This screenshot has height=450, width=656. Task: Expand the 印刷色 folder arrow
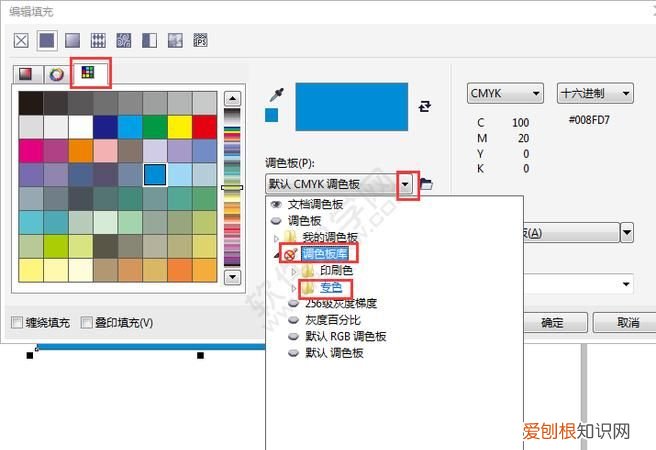point(293,271)
